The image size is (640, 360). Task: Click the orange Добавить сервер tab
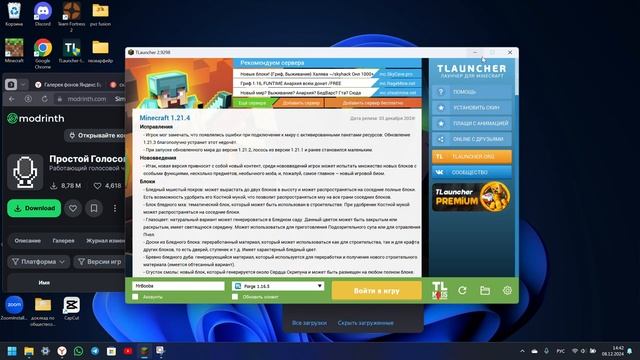[x=301, y=103]
